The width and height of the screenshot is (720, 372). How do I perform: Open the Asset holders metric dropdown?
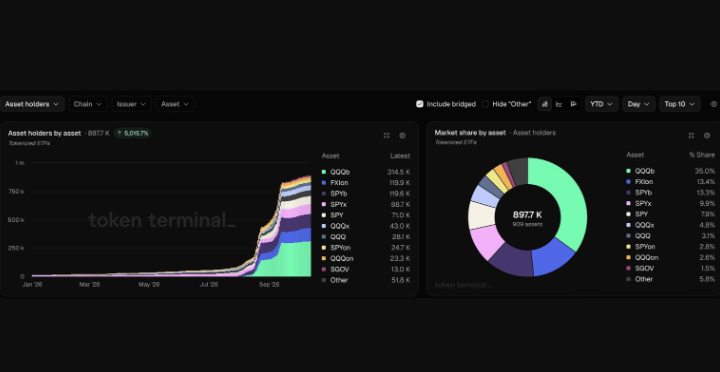[32, 104]
